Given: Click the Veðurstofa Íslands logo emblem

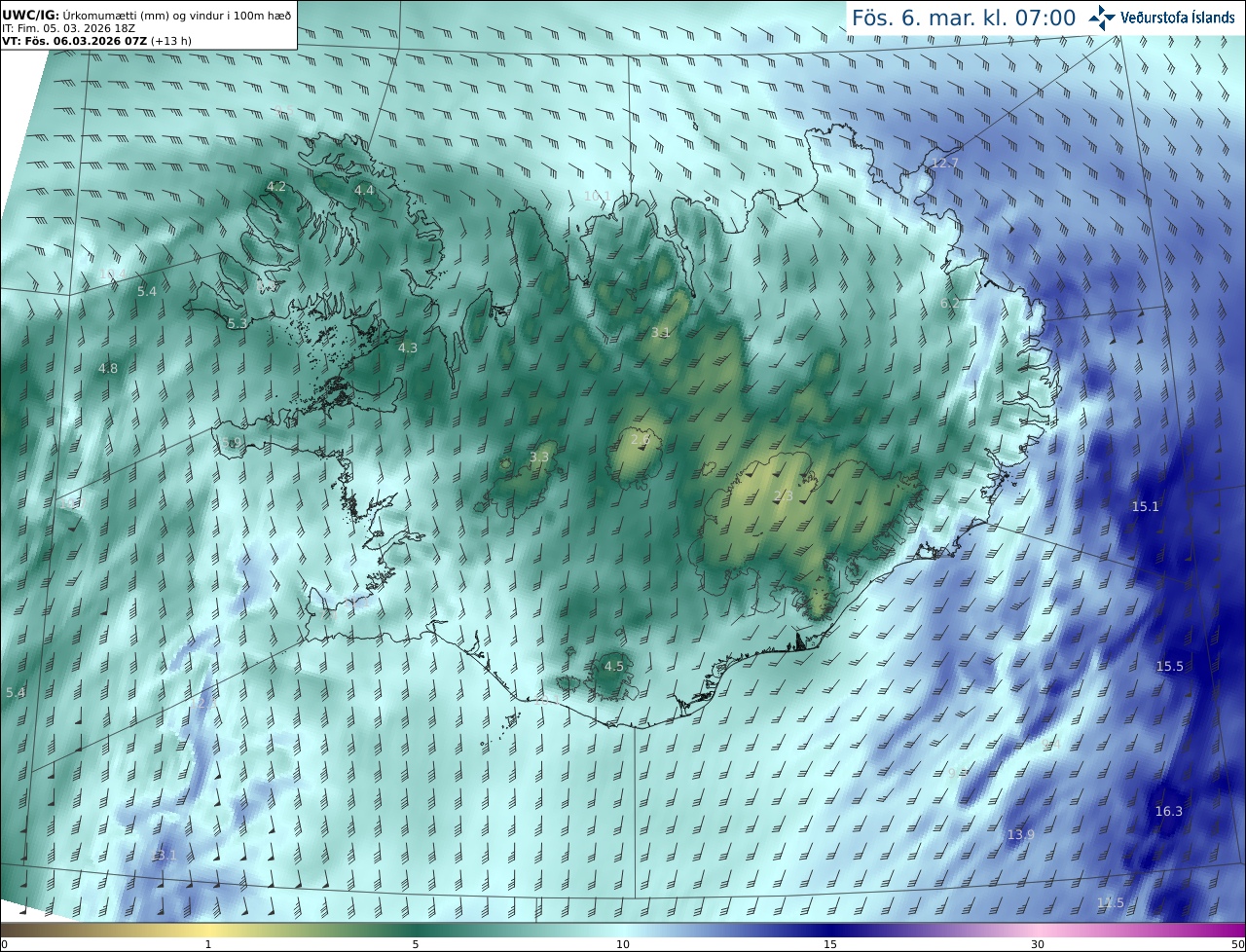Looking at the screenshot, I should (x=1102, y=18).
